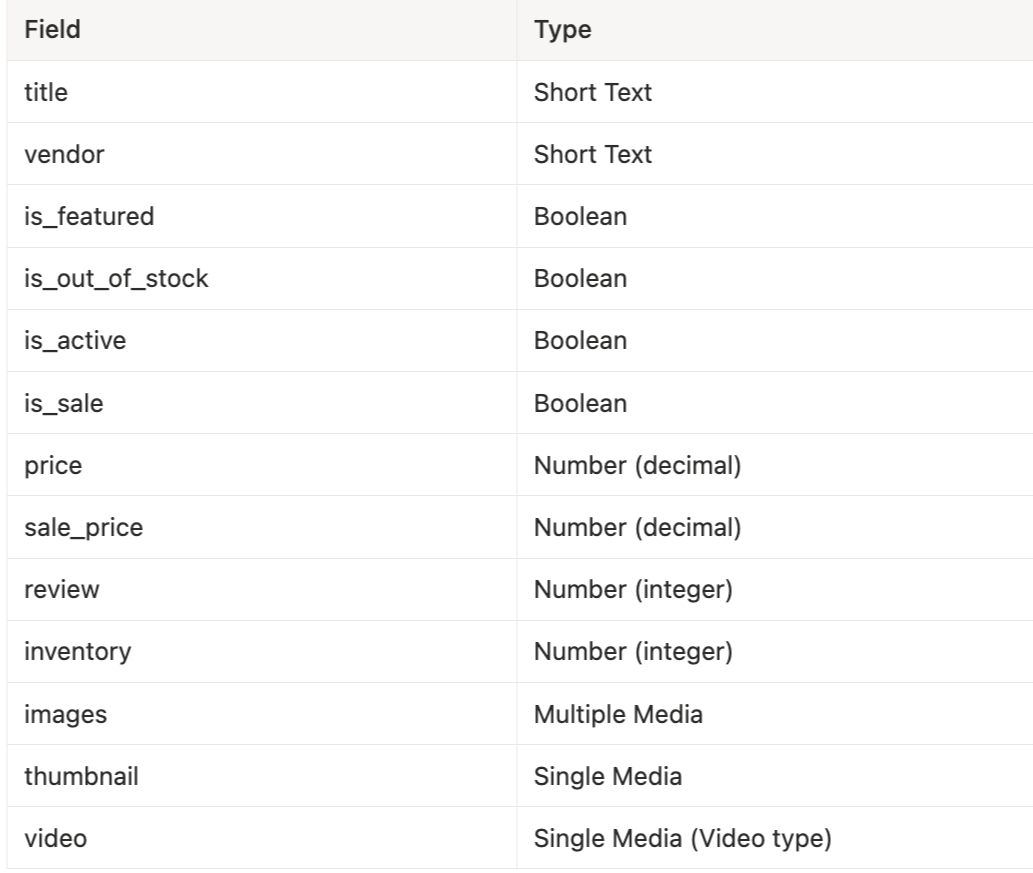Viewport: 1033px width, 873px height.
Task: Click the Field column header
Action: click(53, 30)
